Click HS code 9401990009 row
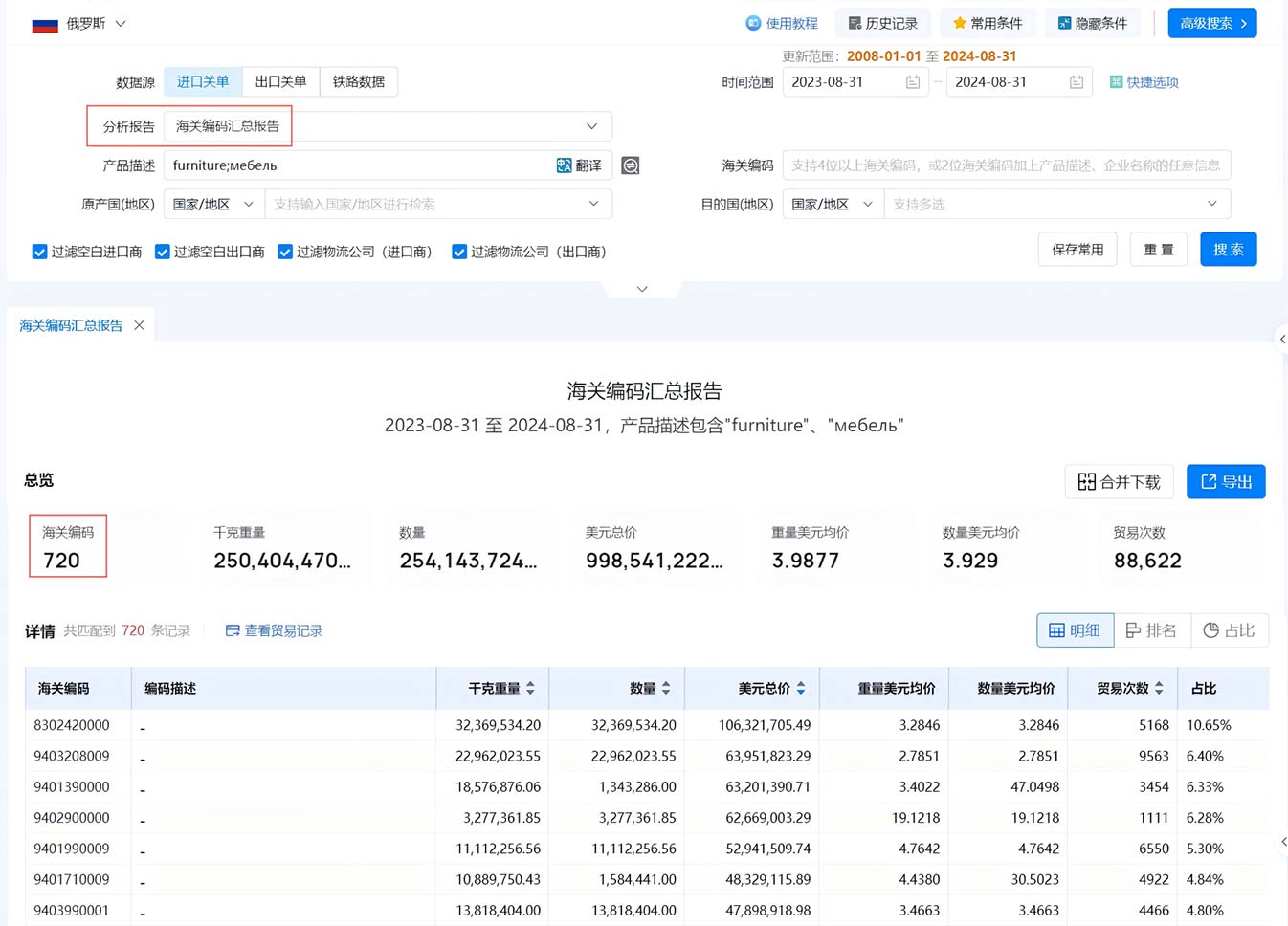 (x=647, y=849)
